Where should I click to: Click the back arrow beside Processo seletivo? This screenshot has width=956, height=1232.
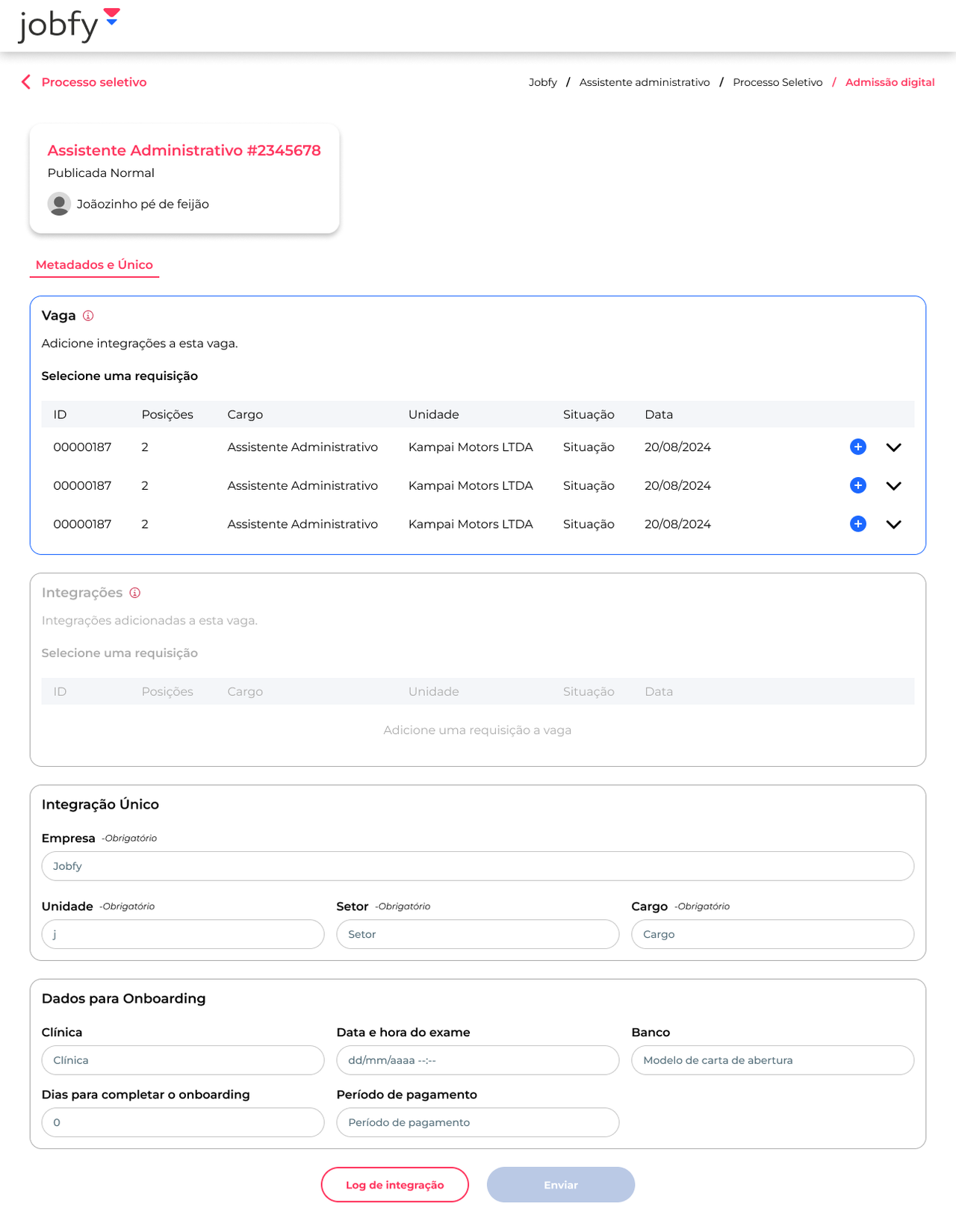coord(26,82)
